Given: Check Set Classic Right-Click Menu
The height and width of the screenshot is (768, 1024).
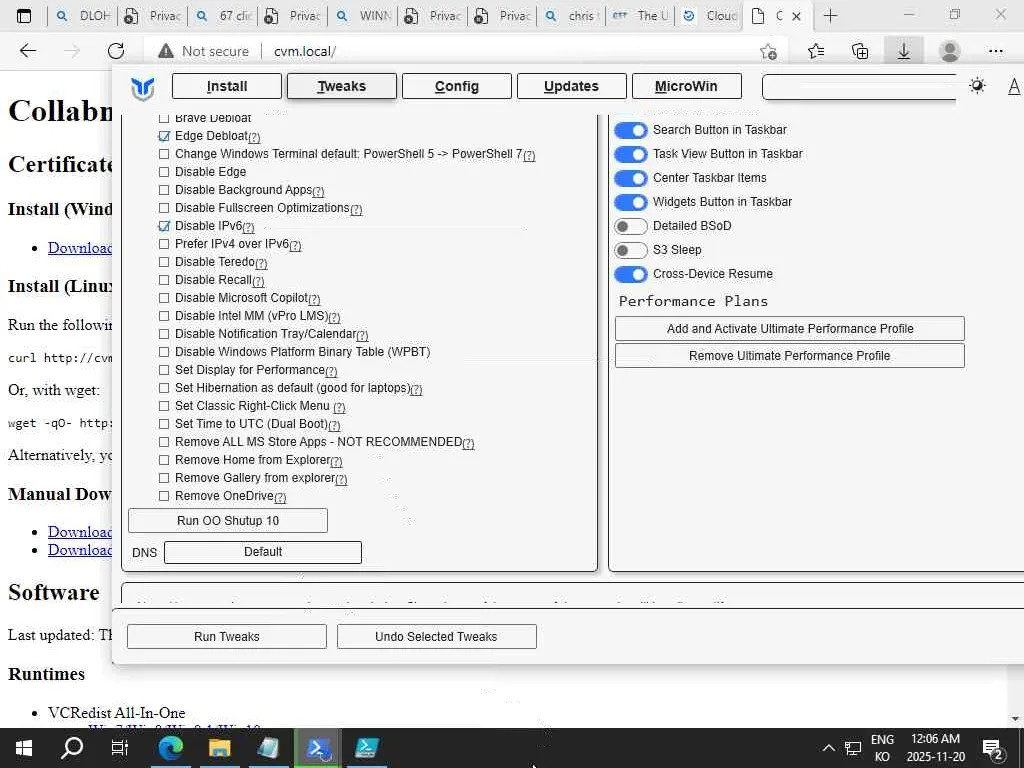Looking at the screenshot, I should tap(164, 406).
